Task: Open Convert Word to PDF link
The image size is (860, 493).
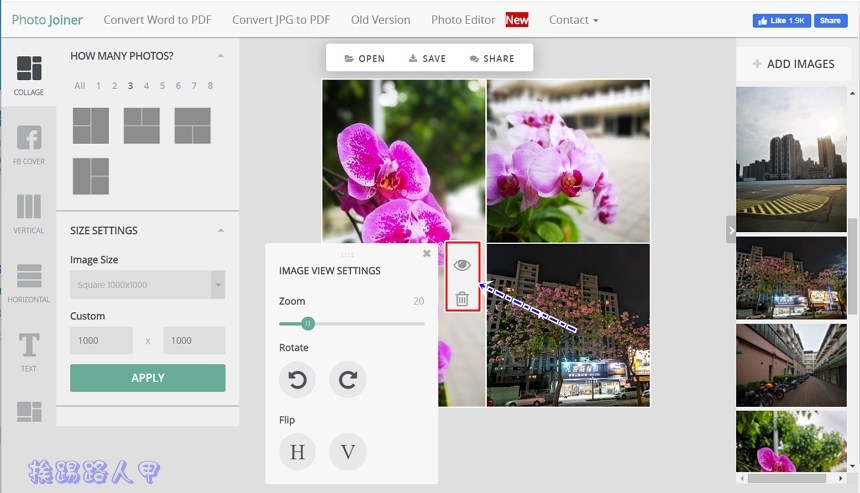Action: point(157,20)
